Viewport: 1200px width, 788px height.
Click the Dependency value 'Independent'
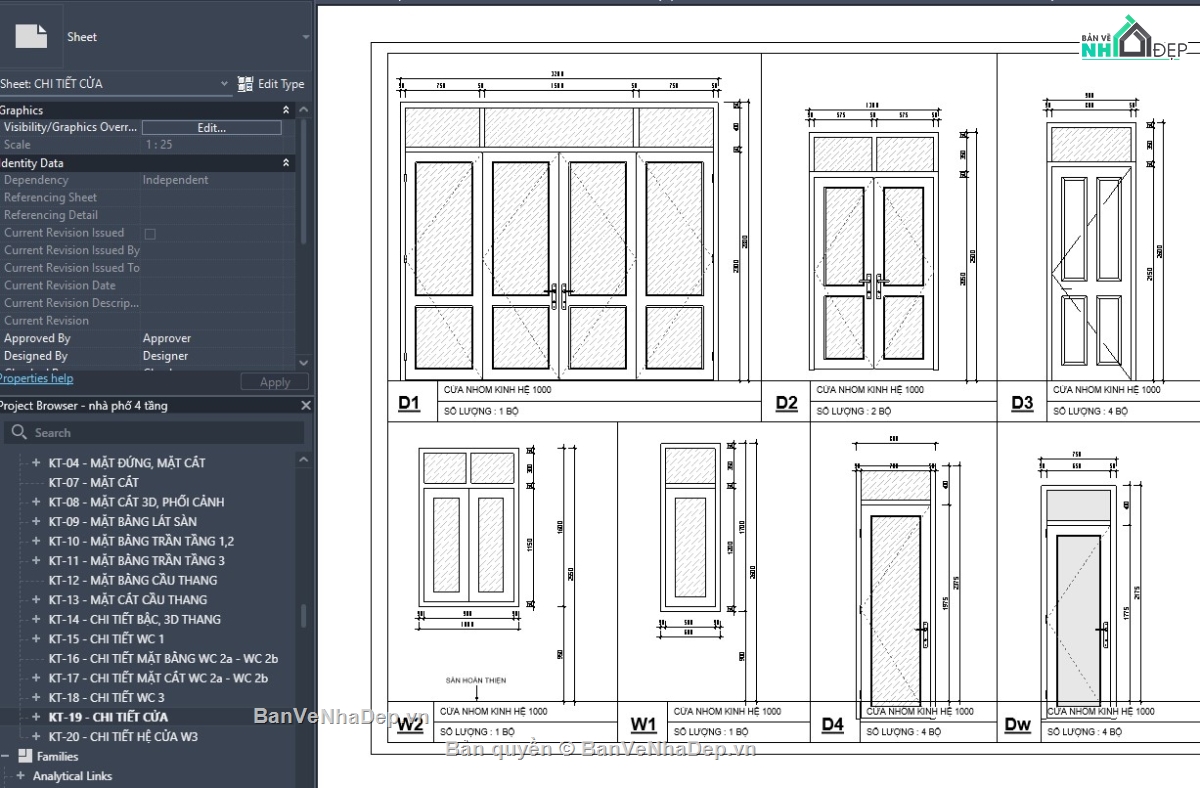coord(176,180)
